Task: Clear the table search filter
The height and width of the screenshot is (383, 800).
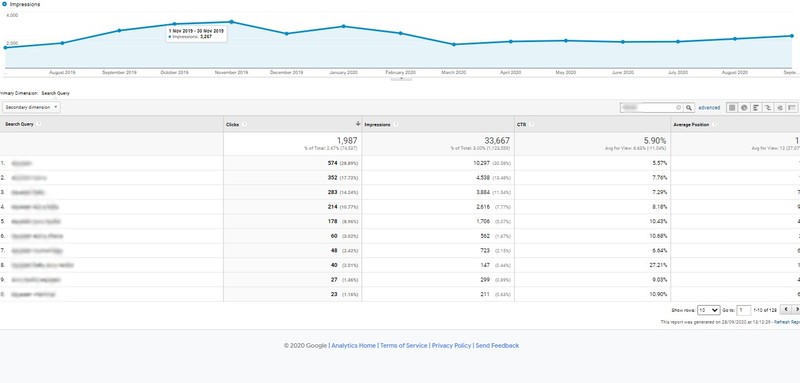Action: (679, 108)
